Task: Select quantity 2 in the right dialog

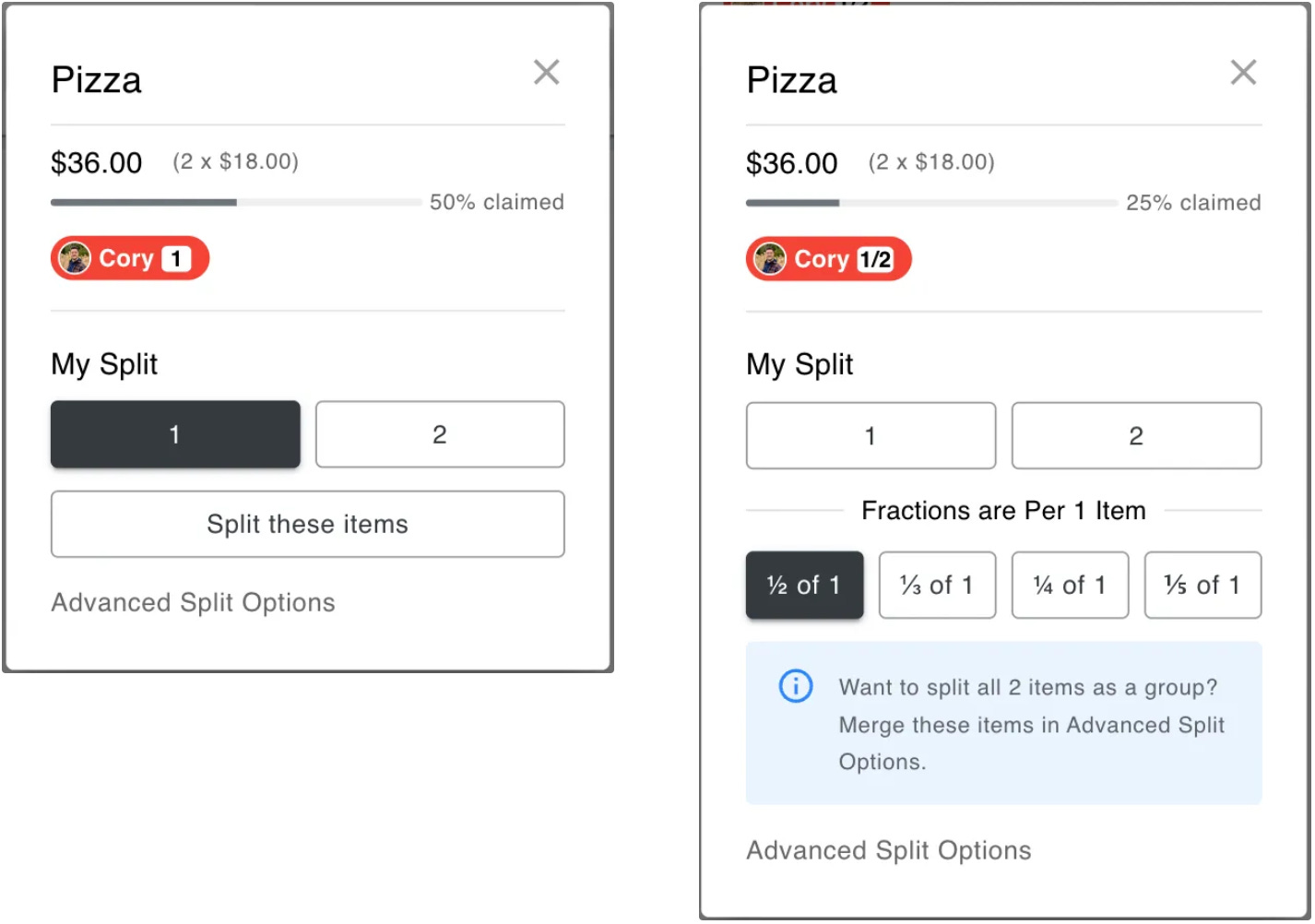Action: tap(1136, 435)
